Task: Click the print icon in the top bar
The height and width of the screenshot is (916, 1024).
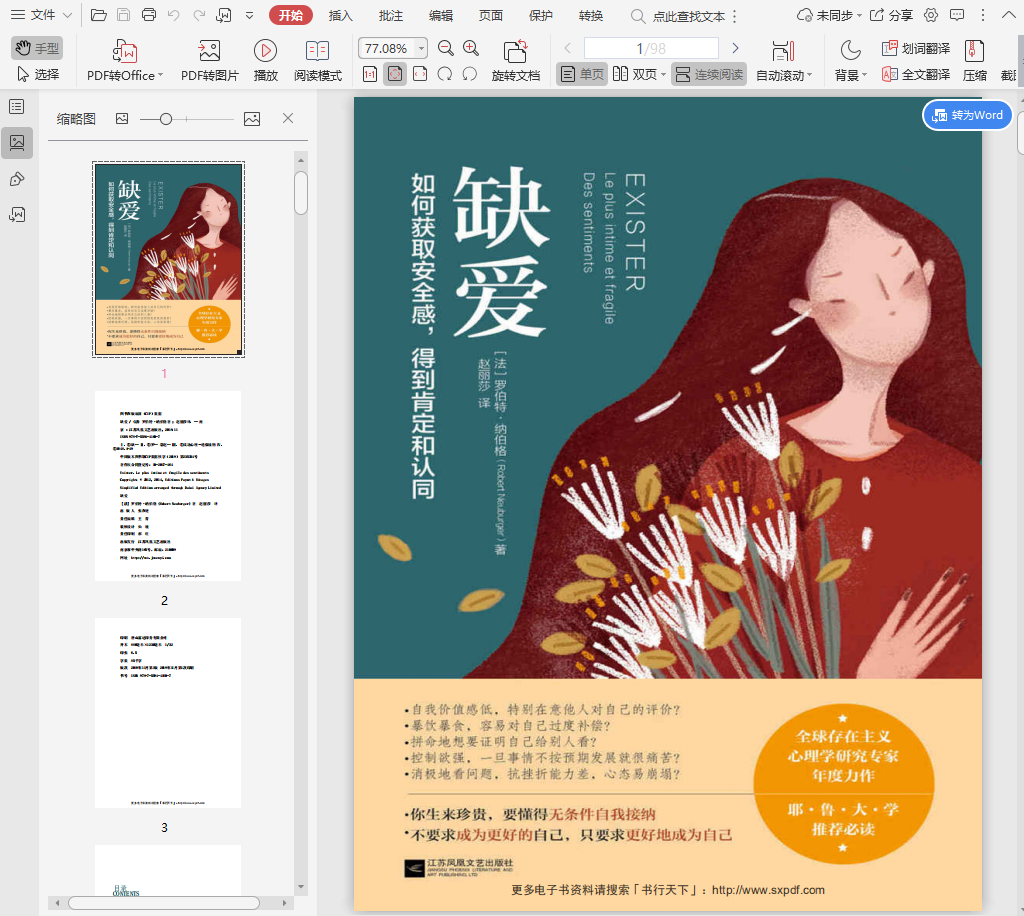Action: tap(149, 15)
